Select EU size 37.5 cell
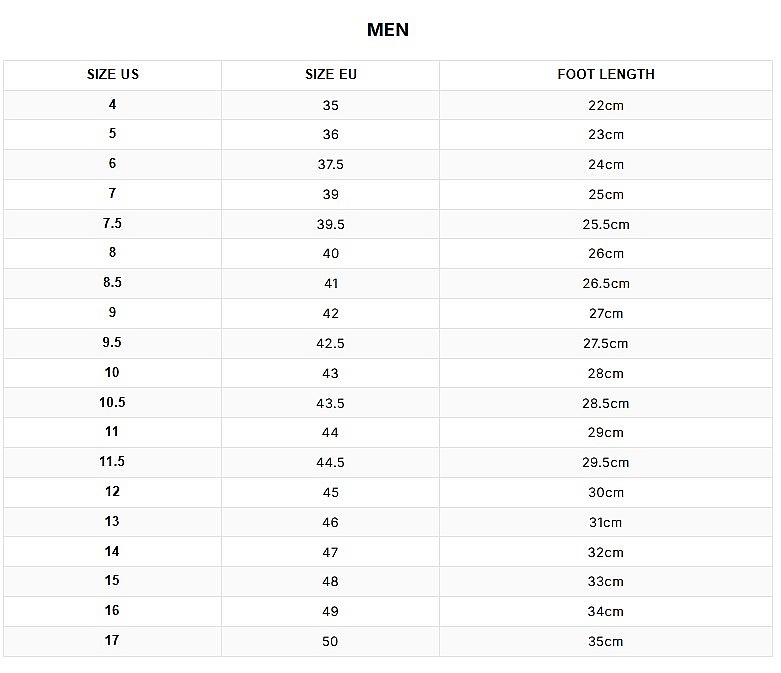The width and height of the screenshot is (781, 673). pyautogui.click(x=331, y=164)
